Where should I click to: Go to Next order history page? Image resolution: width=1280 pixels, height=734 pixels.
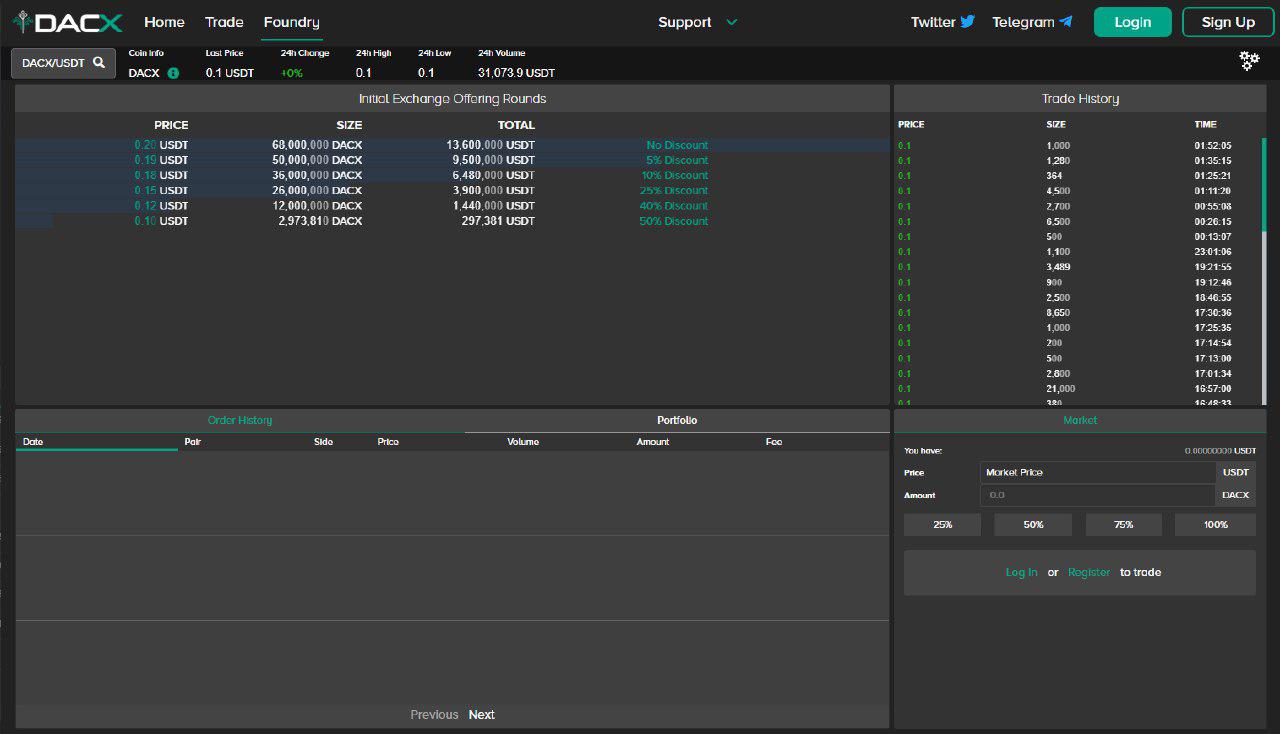click(482, 714)
